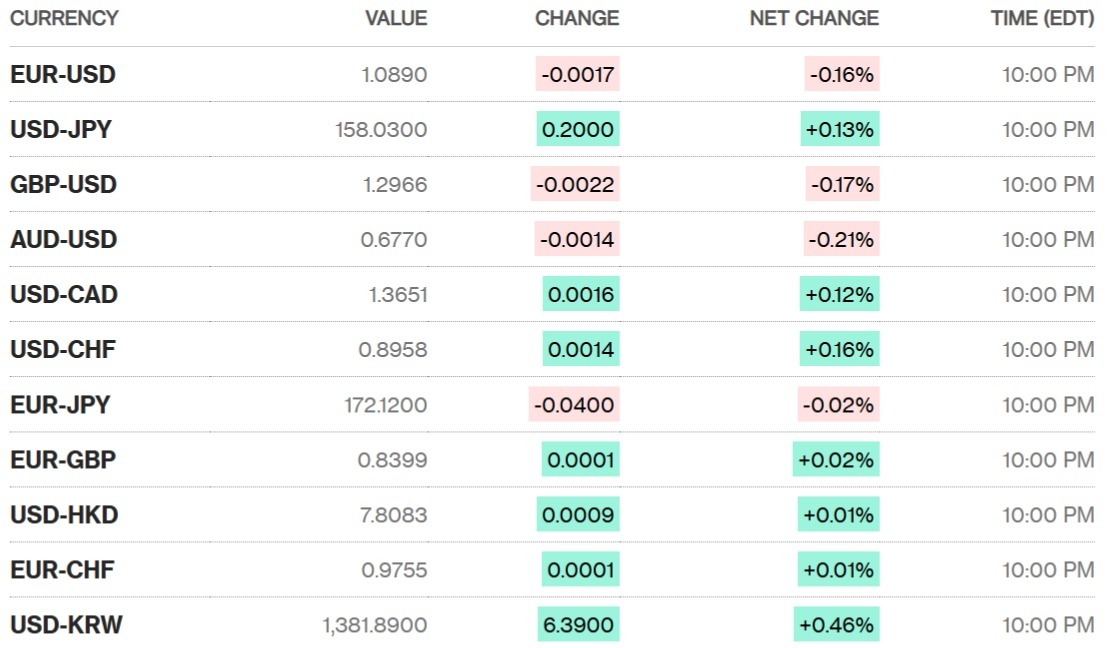This screenshot has height=648, width=1107.
Task: Select the AUD-USD currency pair
Action: pyautogui.click(x=63, y=240)
